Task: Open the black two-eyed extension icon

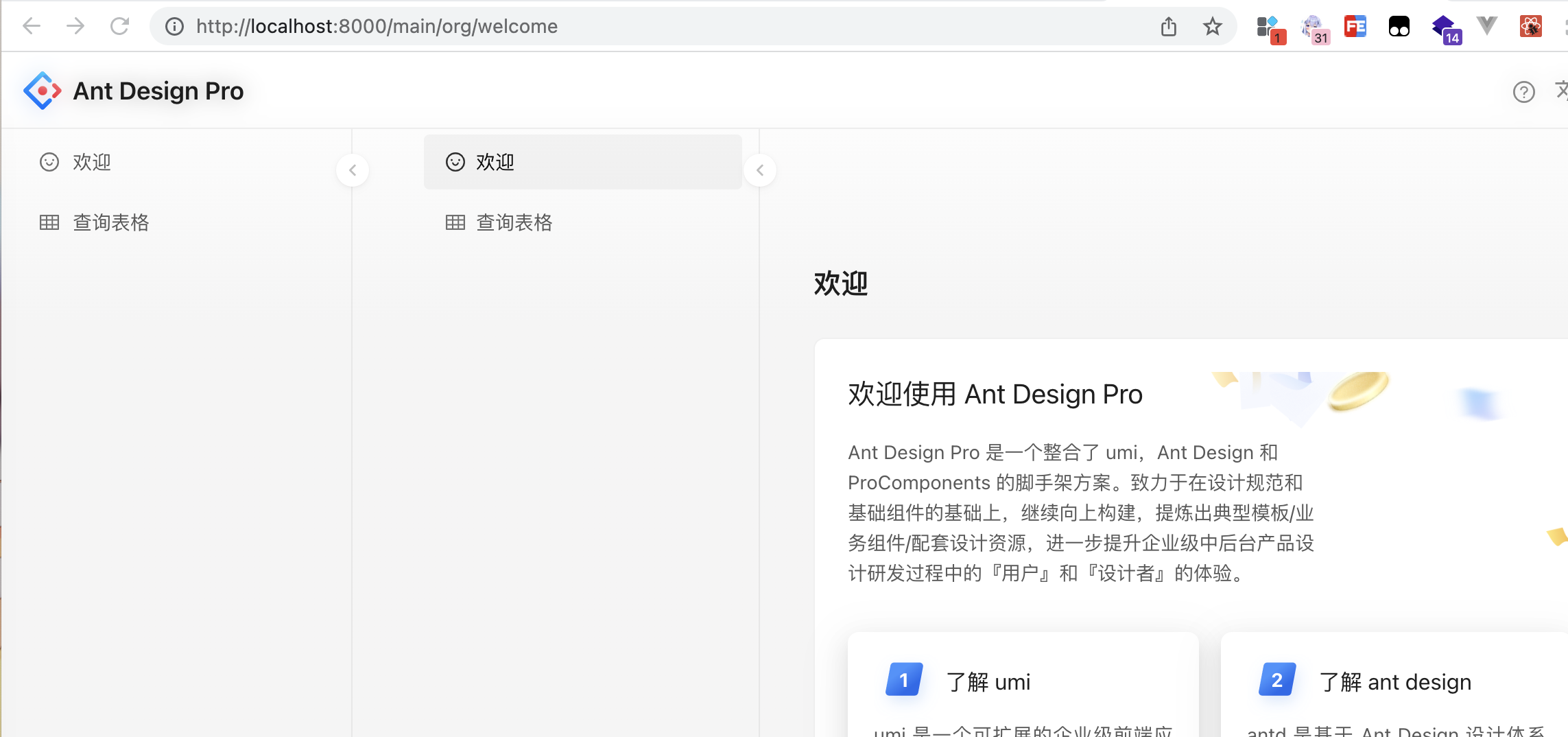Action: coord(1399,26)
